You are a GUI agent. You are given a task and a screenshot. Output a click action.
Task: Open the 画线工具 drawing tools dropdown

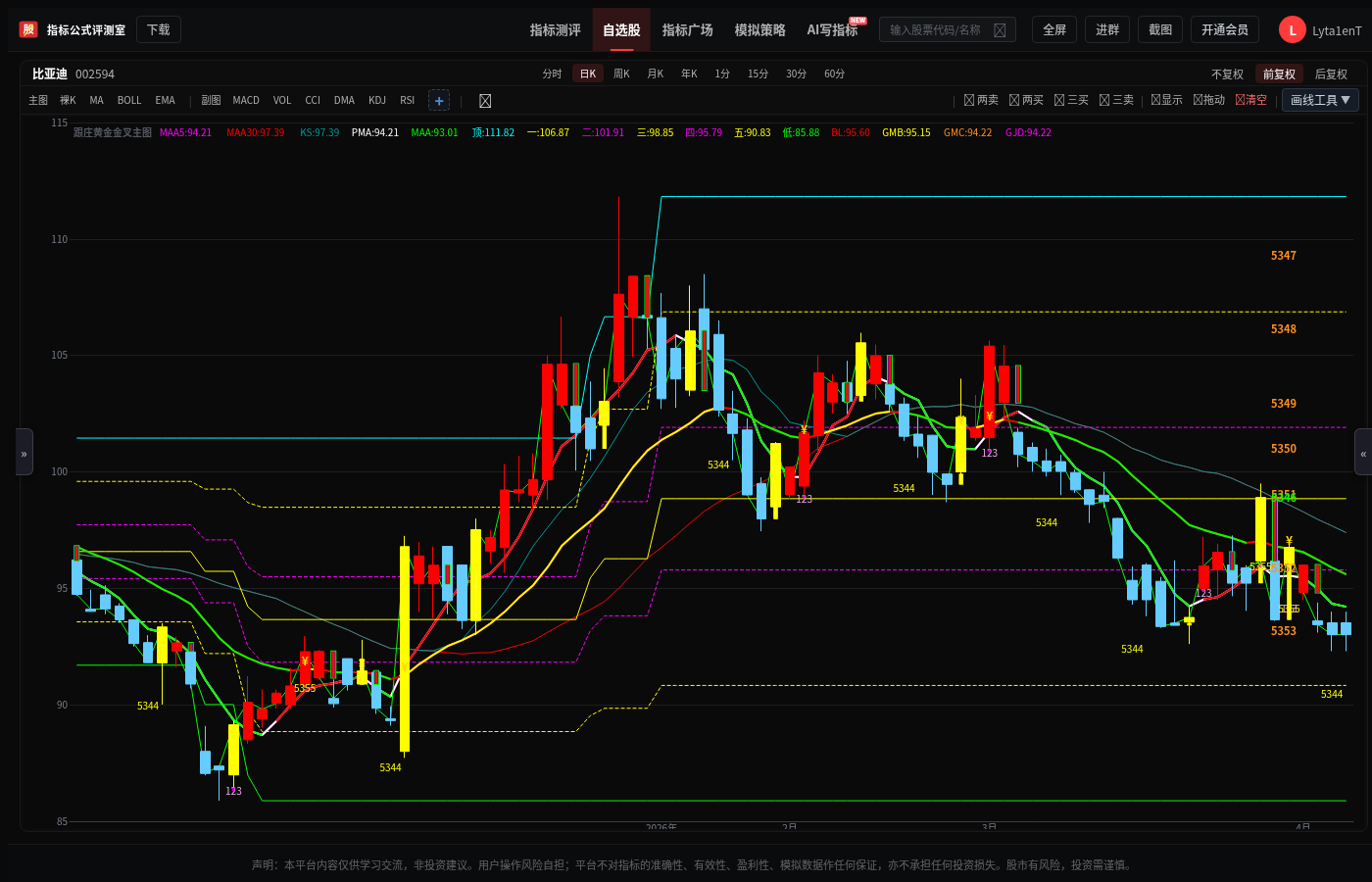[x=1320, y=100]
